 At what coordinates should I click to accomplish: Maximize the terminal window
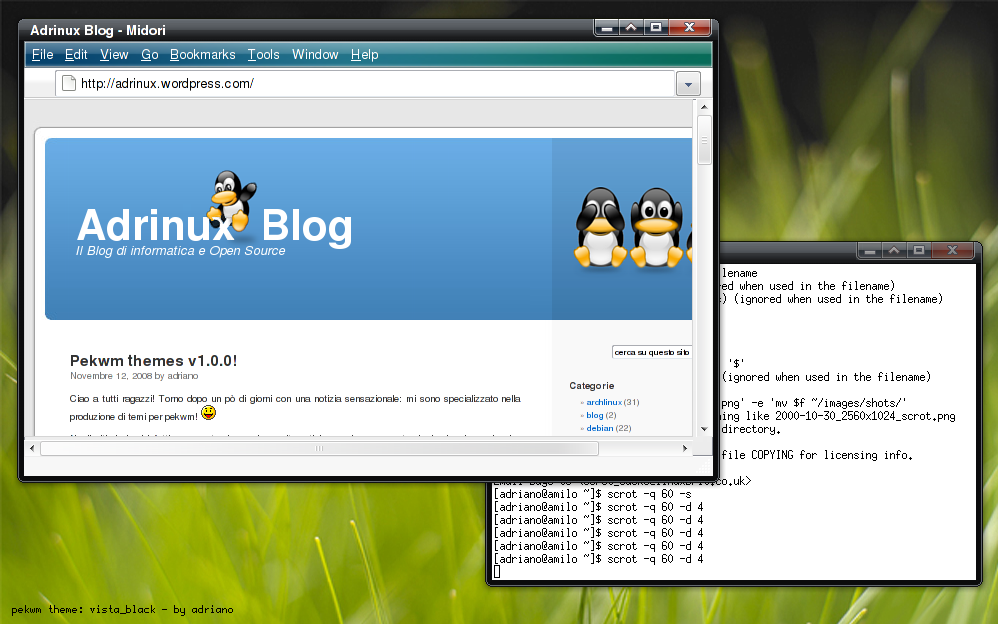(x=918, y=250)
